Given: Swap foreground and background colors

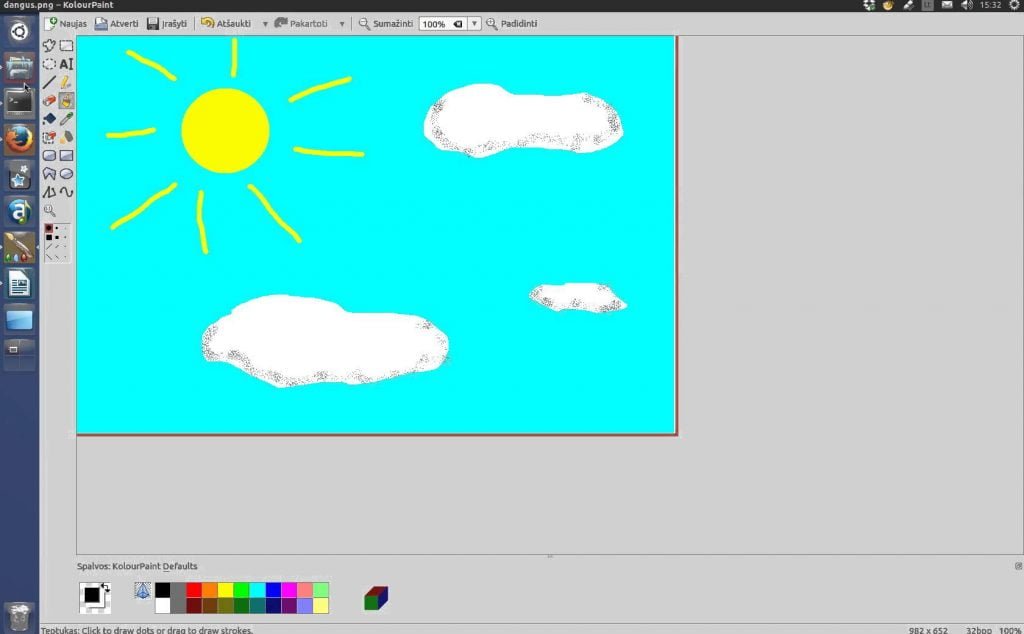Looking at the screenshot, I should pos(106,588).
